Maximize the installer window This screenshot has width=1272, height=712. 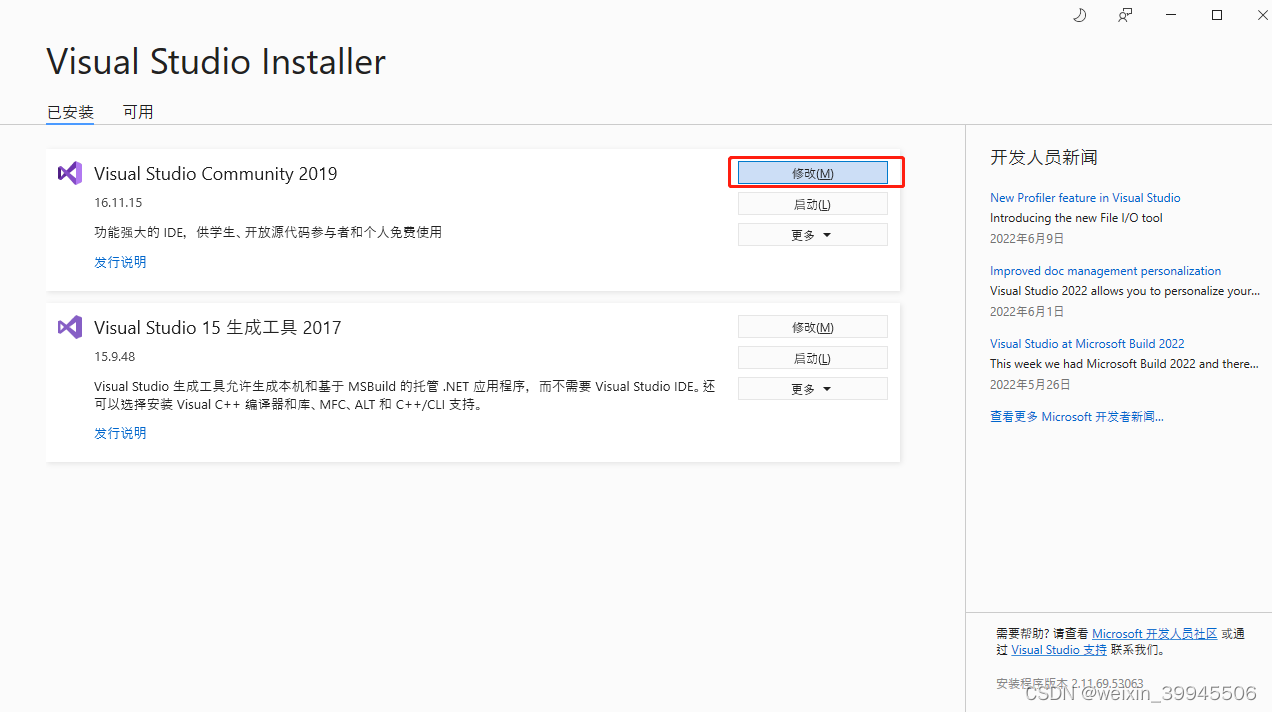(x=1217, y=15)
